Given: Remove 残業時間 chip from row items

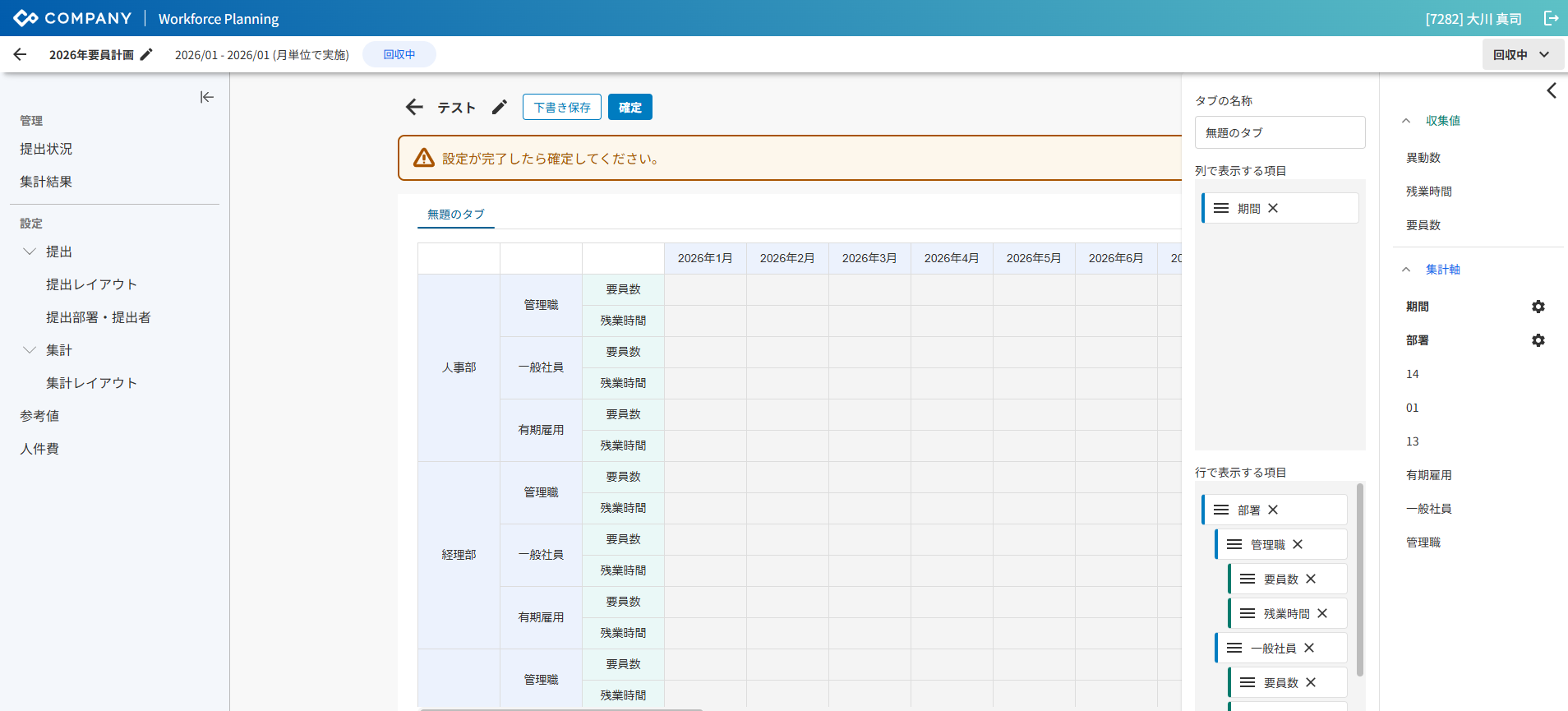Looking at the screenshot, I should 1322,613.
